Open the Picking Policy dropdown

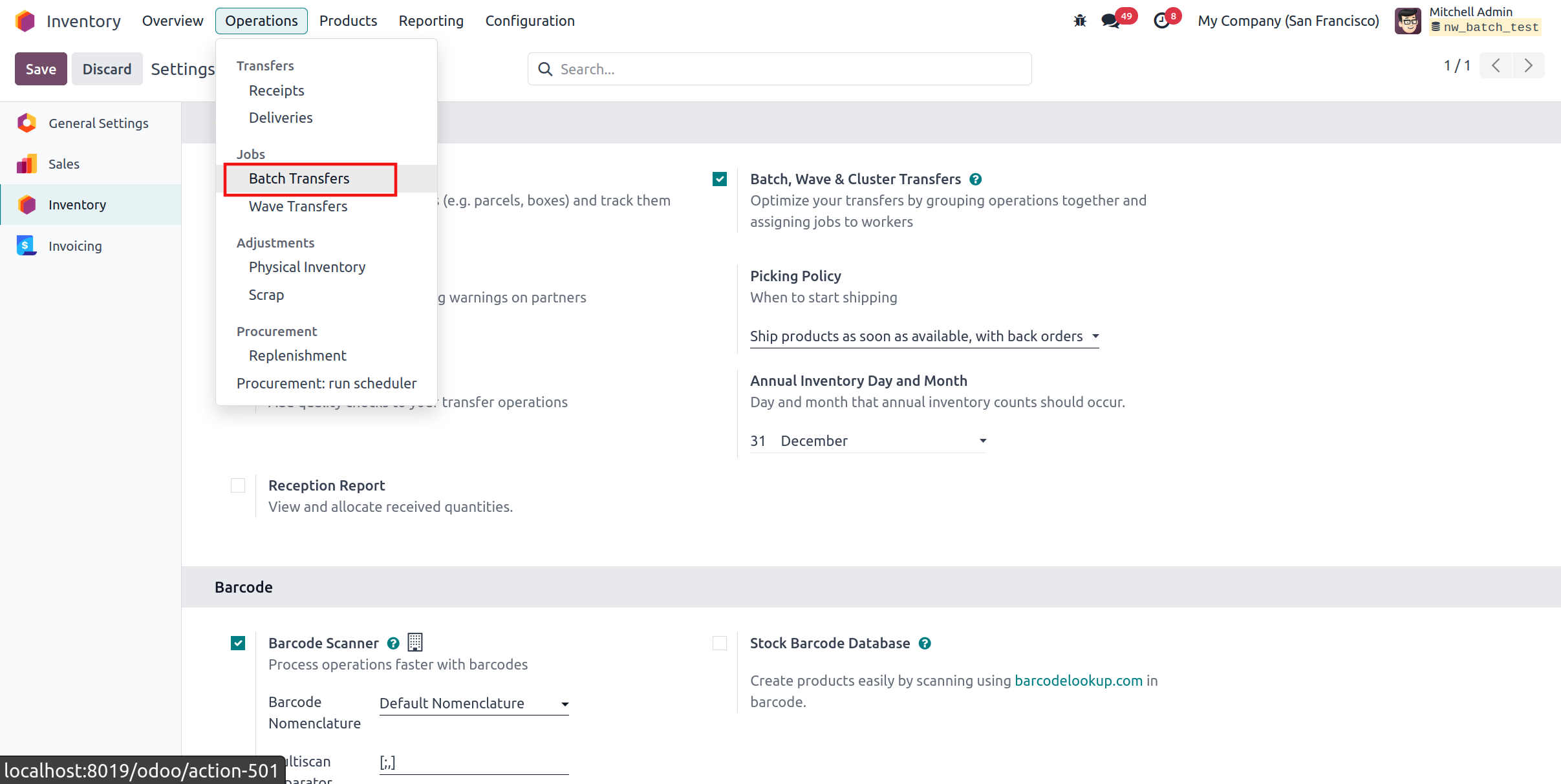click(x=924, y=336)
